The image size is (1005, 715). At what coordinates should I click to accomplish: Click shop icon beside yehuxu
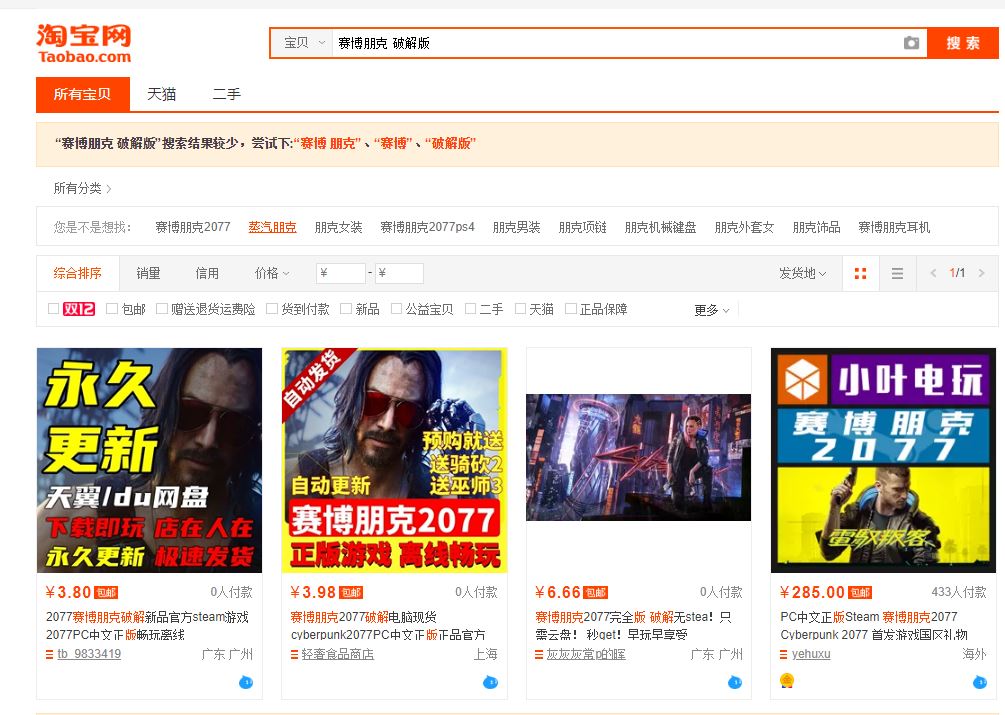point(783,654)
